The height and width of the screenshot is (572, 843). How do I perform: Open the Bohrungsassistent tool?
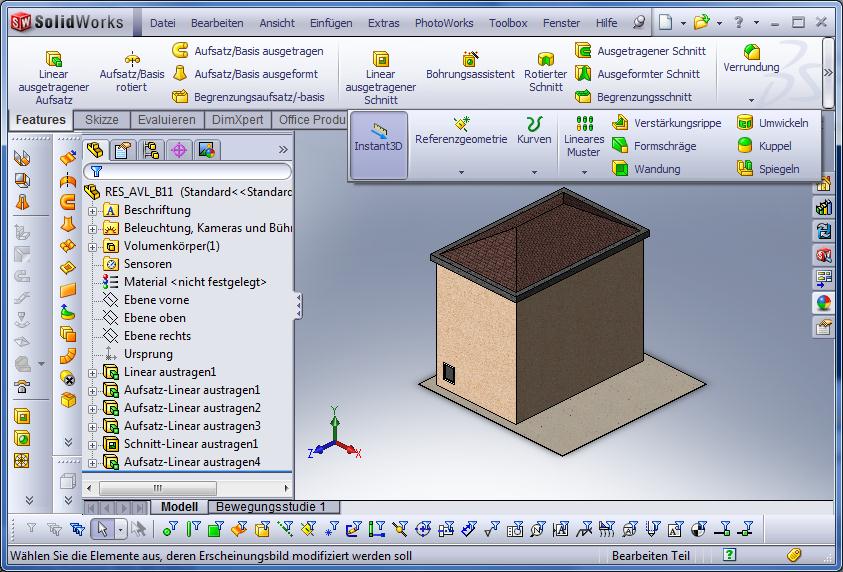click(x=470, y=60)
